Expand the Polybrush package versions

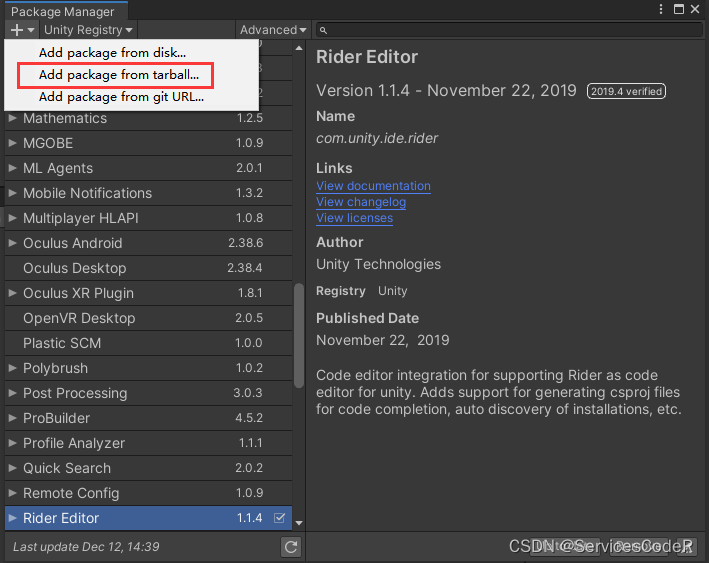(13, 368)
